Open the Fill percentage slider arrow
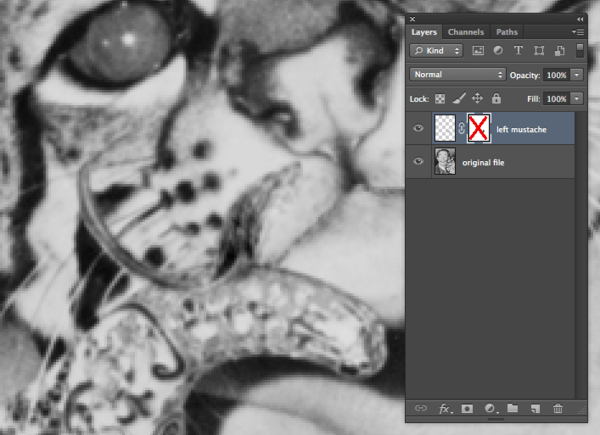 click(x=577, y=99)
